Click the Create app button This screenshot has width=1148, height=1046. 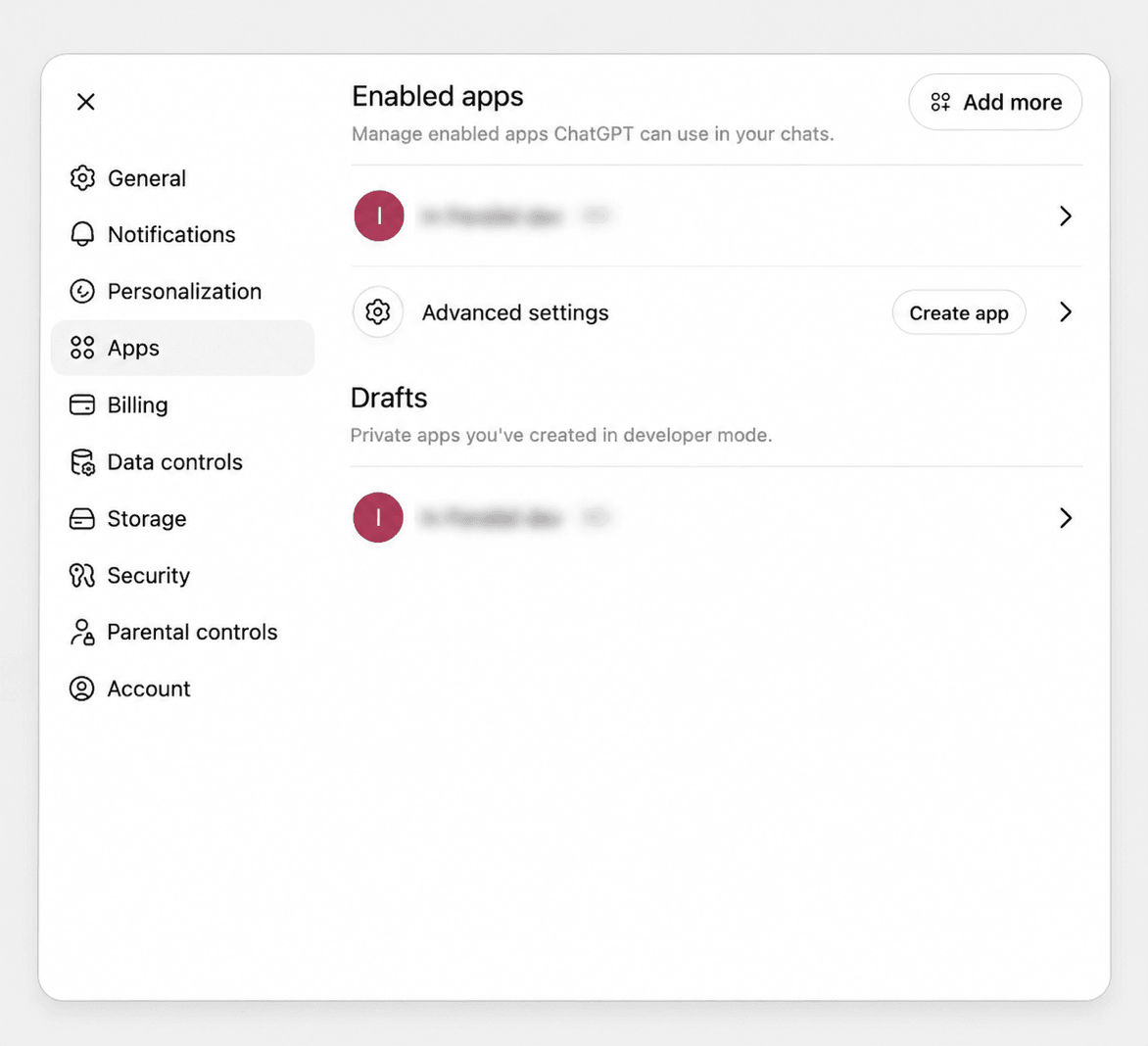tap(958, 313)
